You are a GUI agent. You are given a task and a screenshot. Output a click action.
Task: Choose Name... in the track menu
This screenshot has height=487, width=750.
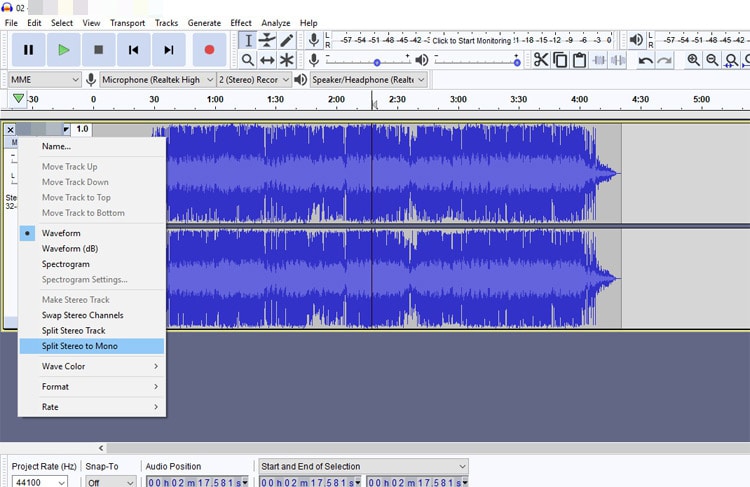(92, 146)
